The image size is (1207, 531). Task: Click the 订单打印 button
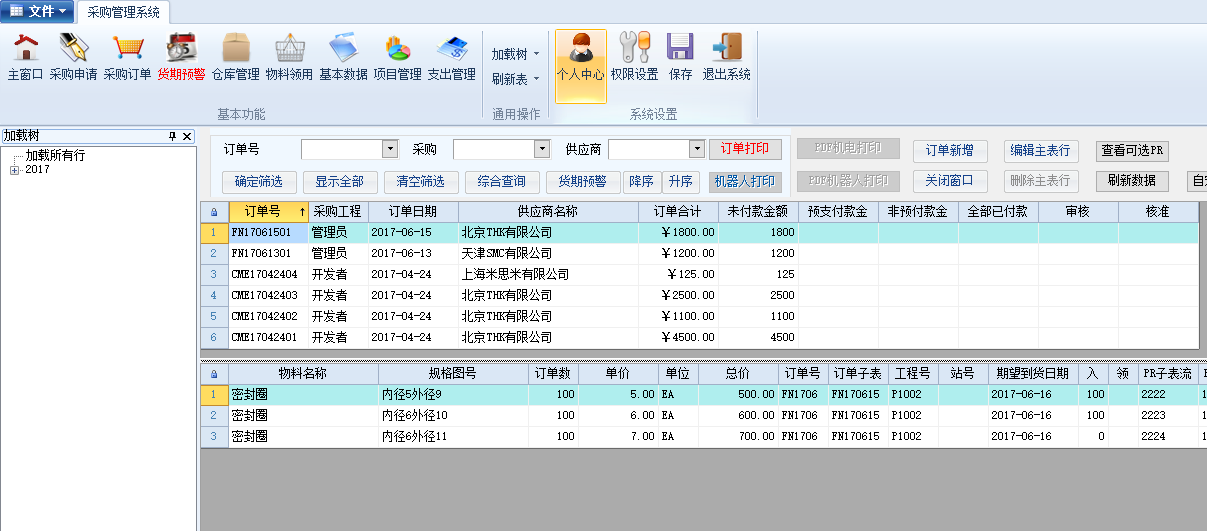pyautogui.click(x=745, y=149)
